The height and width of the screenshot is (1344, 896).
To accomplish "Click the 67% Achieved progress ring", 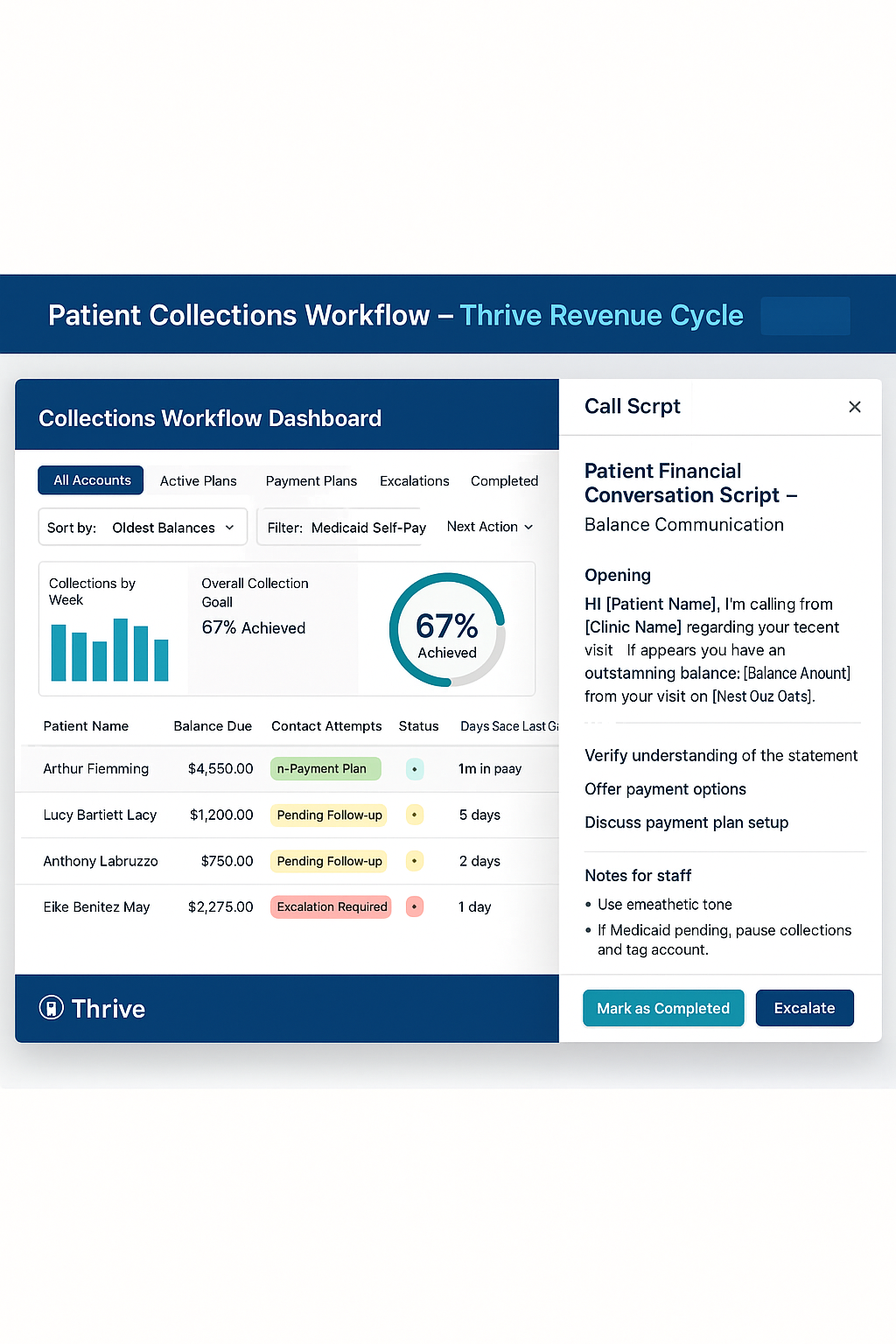I will pyautogui.click(x=447, y=630).
